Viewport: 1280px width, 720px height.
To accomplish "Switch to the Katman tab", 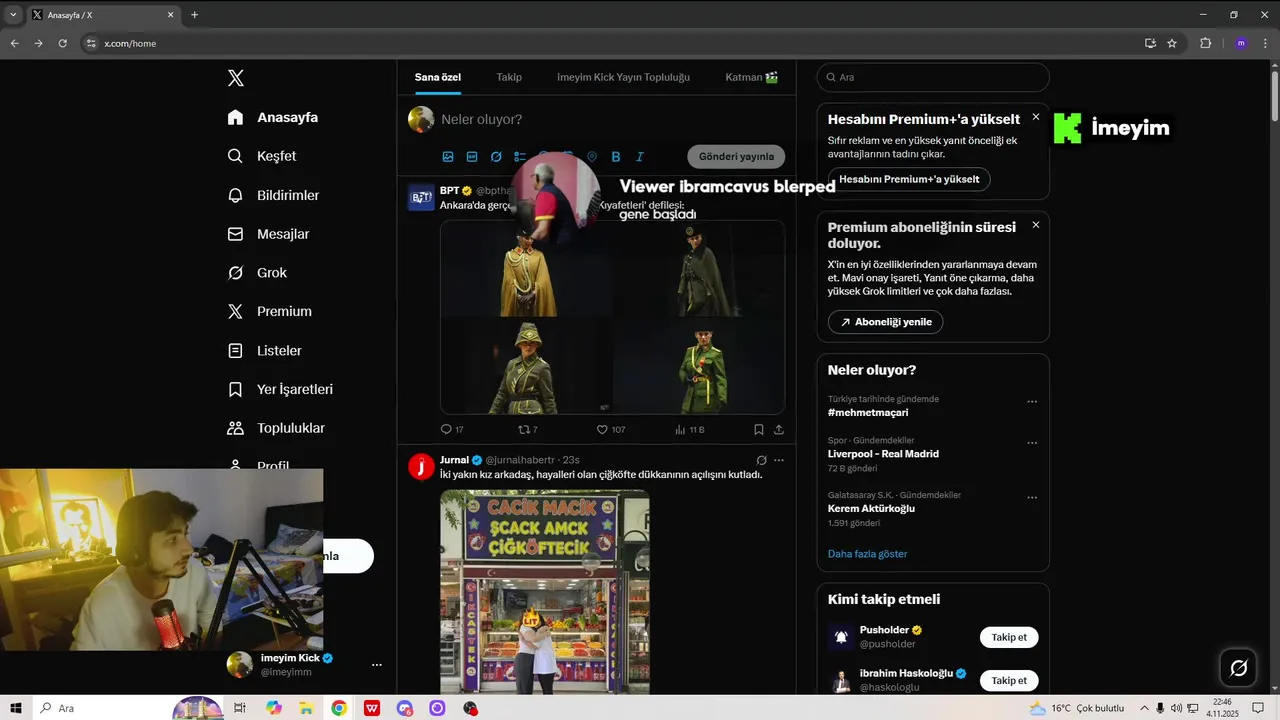I will coord(751,77).
